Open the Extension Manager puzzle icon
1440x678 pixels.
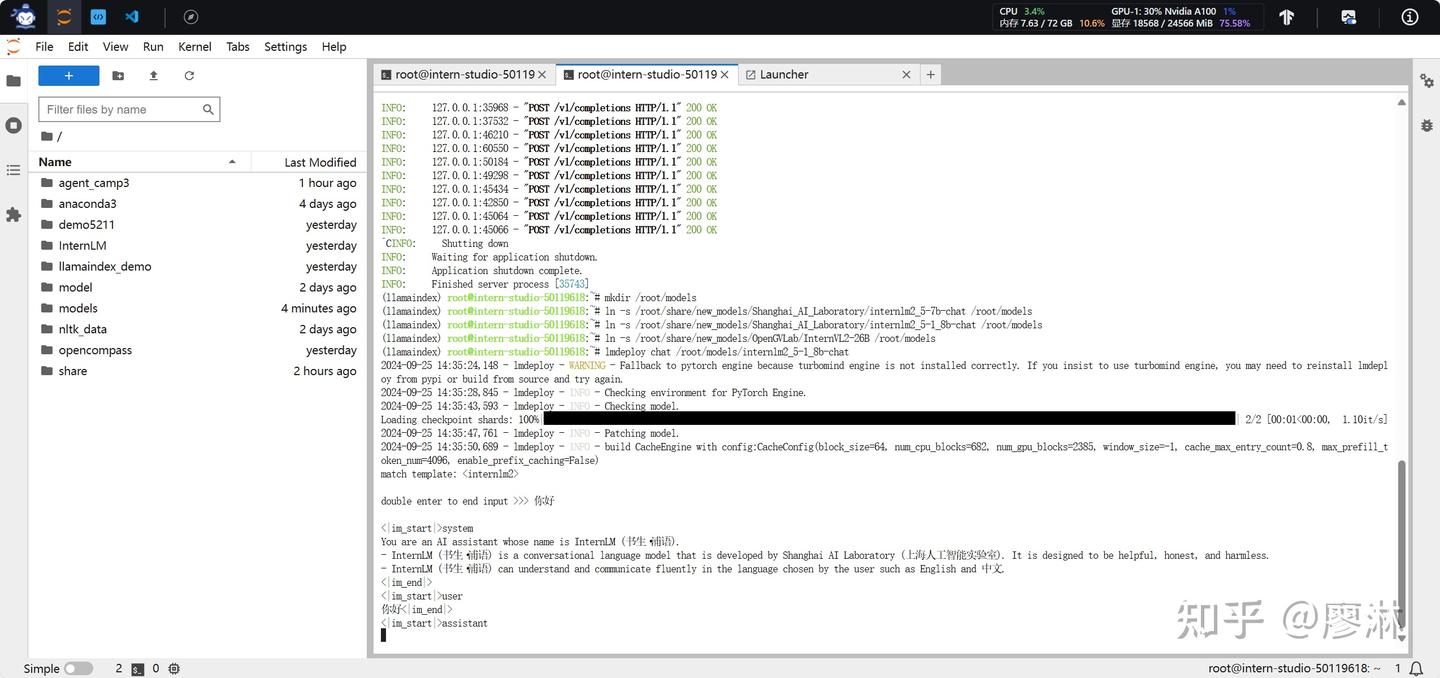coord(14,214)
